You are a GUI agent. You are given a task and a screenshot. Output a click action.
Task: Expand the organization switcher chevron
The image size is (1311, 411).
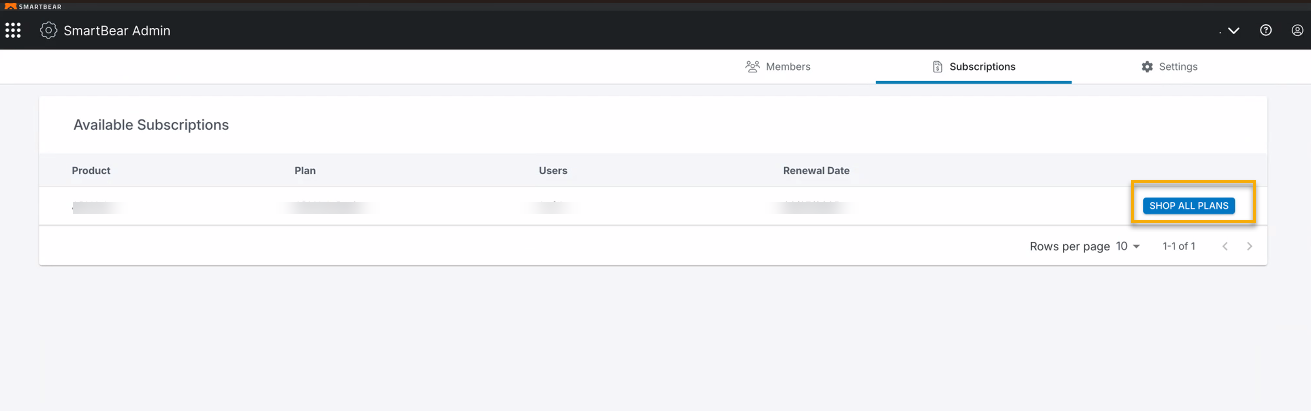coord(1234,31)
